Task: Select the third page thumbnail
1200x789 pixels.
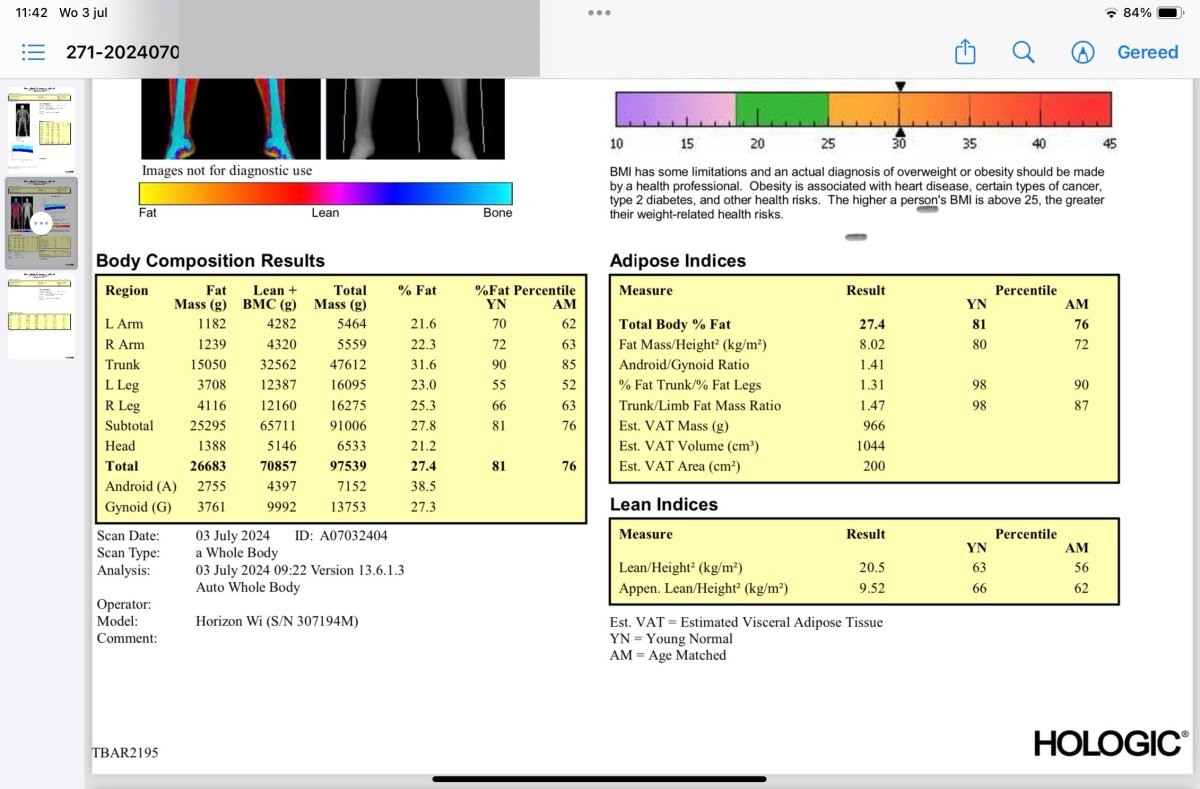Action: (41, 317)
